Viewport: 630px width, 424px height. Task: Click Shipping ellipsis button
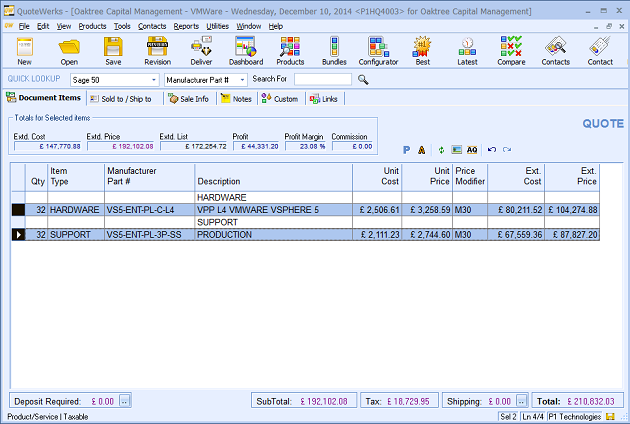[x=521, y=401]
